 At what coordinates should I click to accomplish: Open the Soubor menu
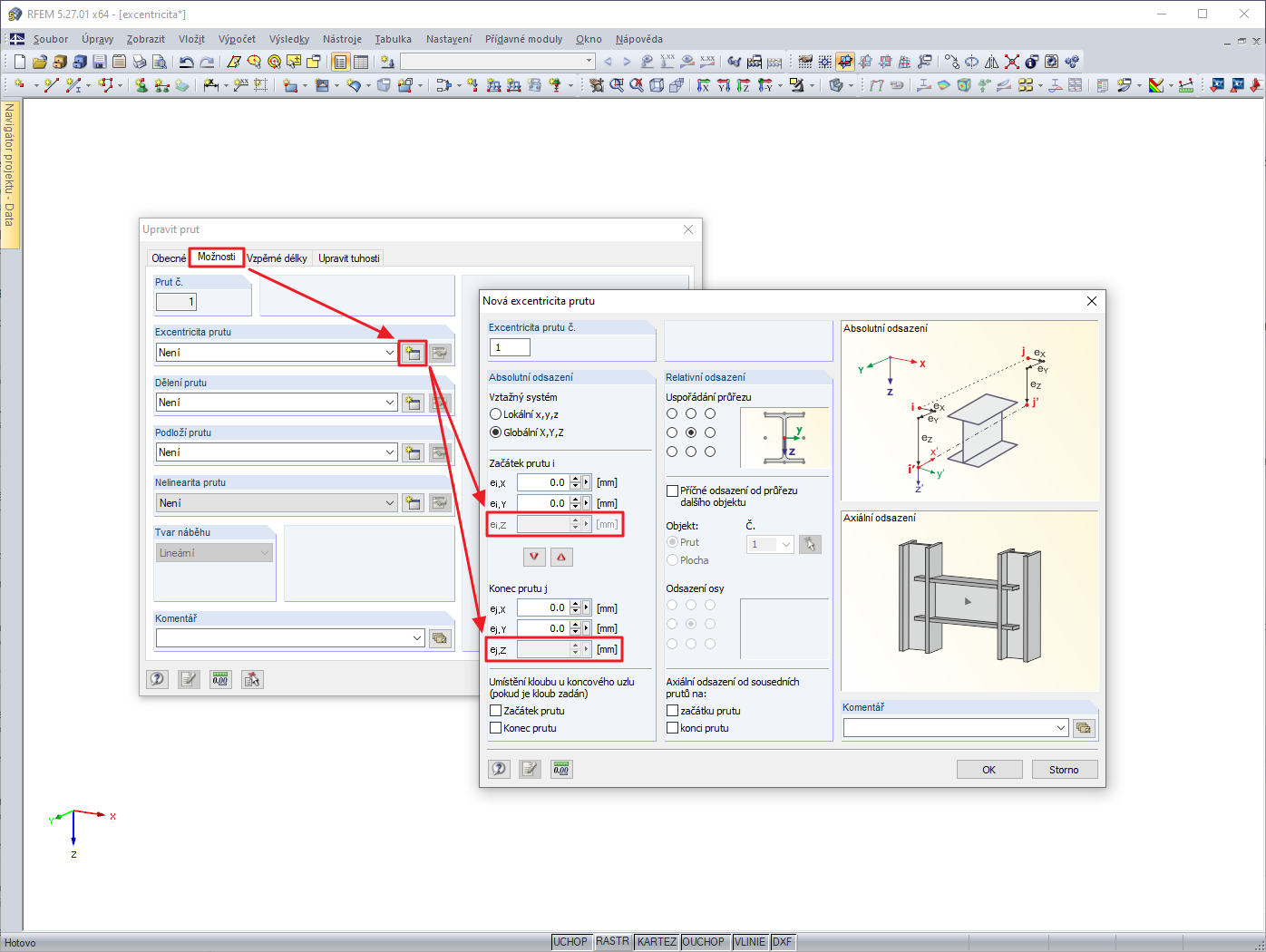click(51, 39)
